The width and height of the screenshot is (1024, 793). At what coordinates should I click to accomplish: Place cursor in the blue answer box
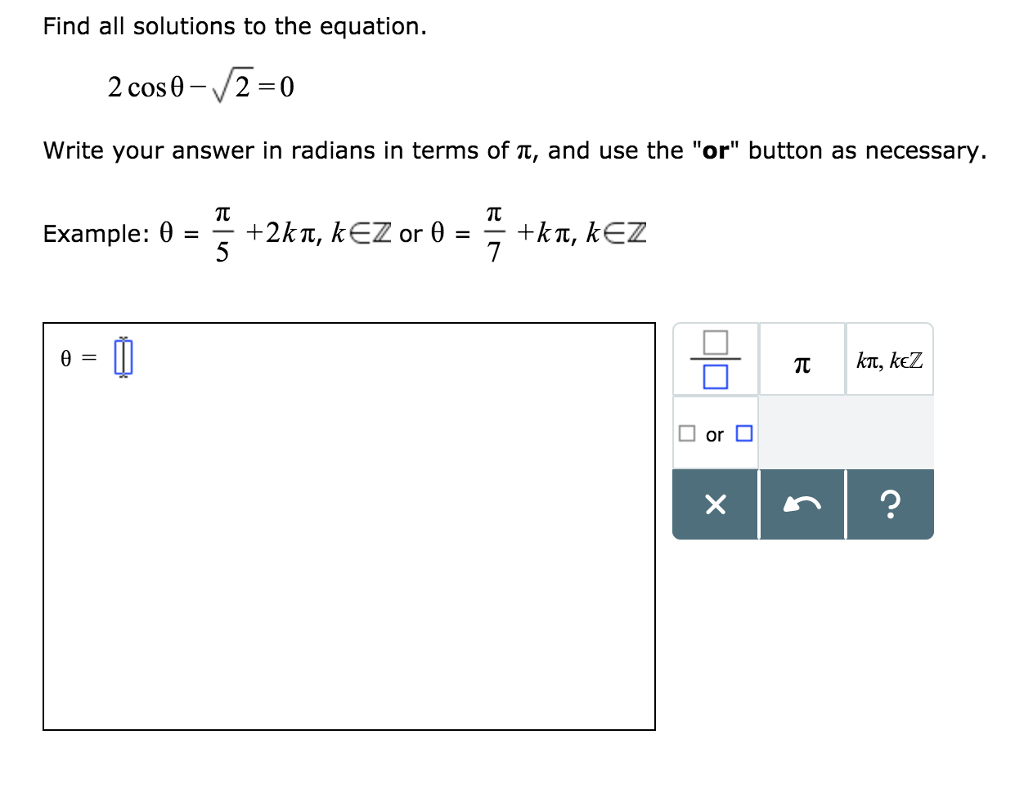[121, 357]
